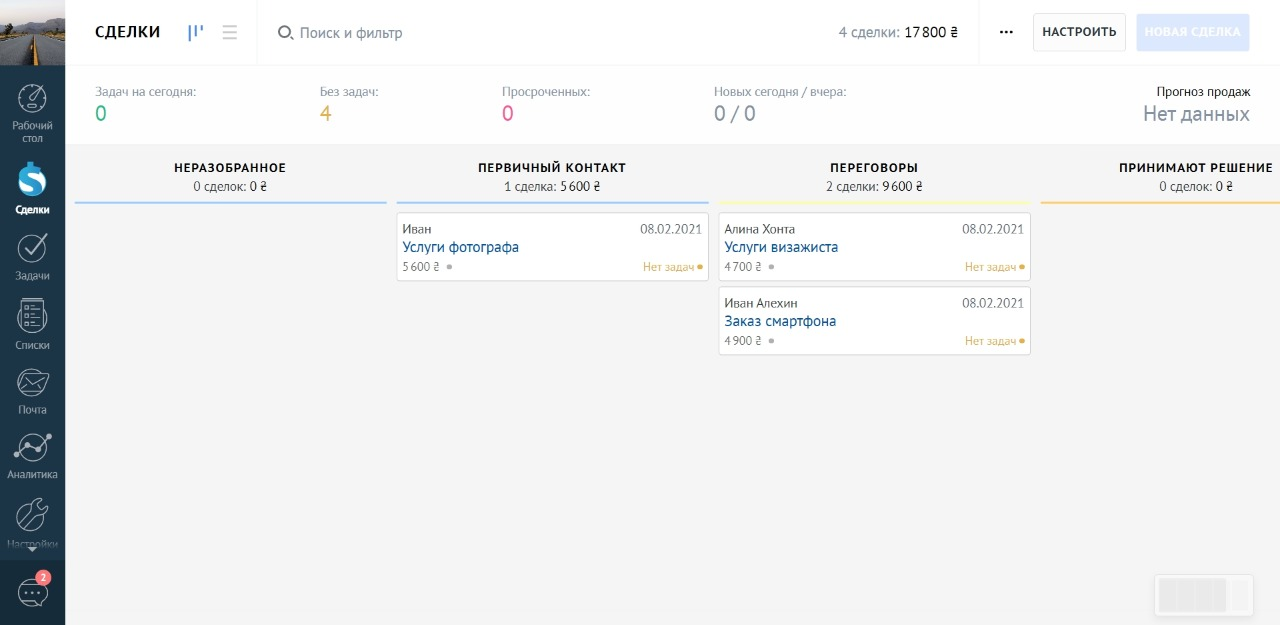Open deal Услуги фотографа
Screen dimensions: 1280x625
click(x=461, y=247)
